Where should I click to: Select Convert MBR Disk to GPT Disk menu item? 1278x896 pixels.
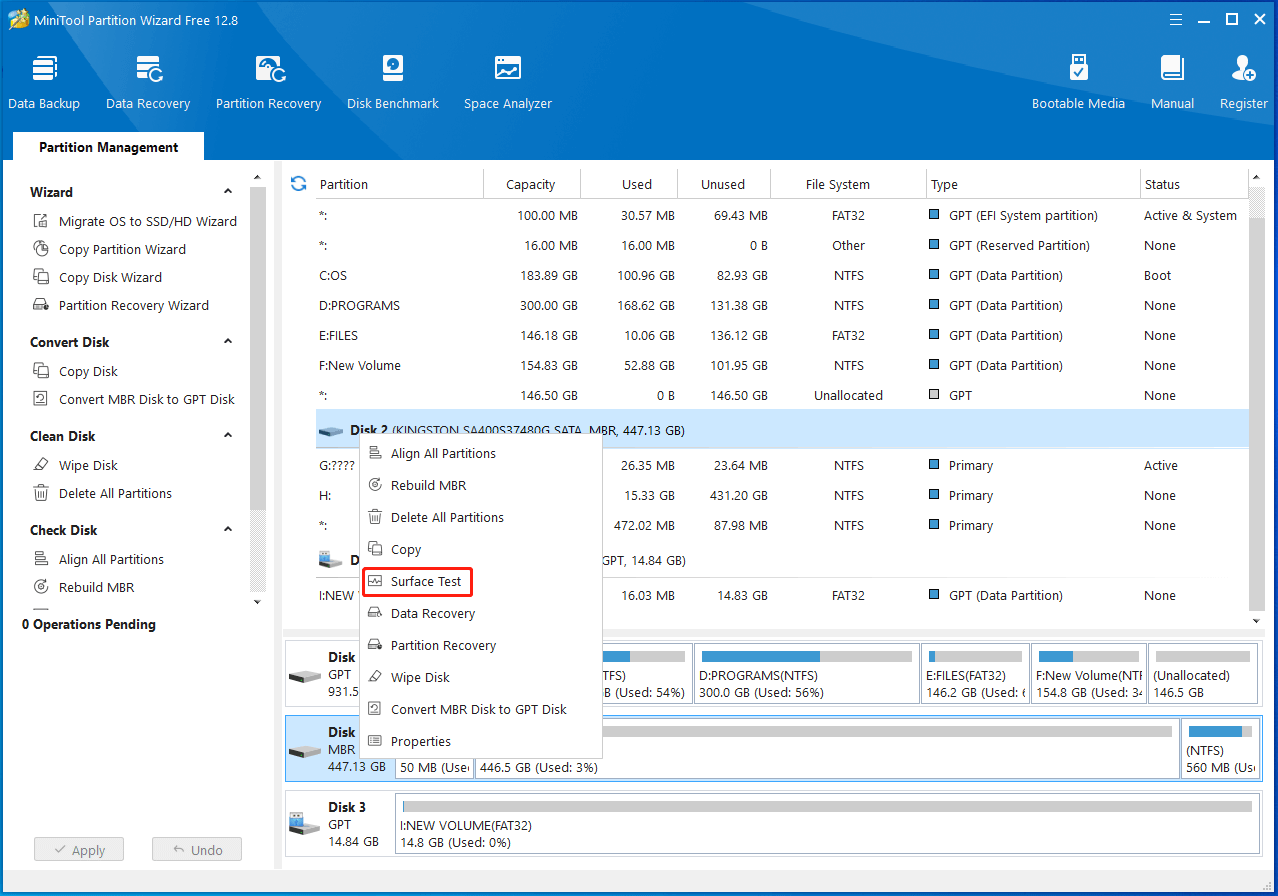point(478,709)
